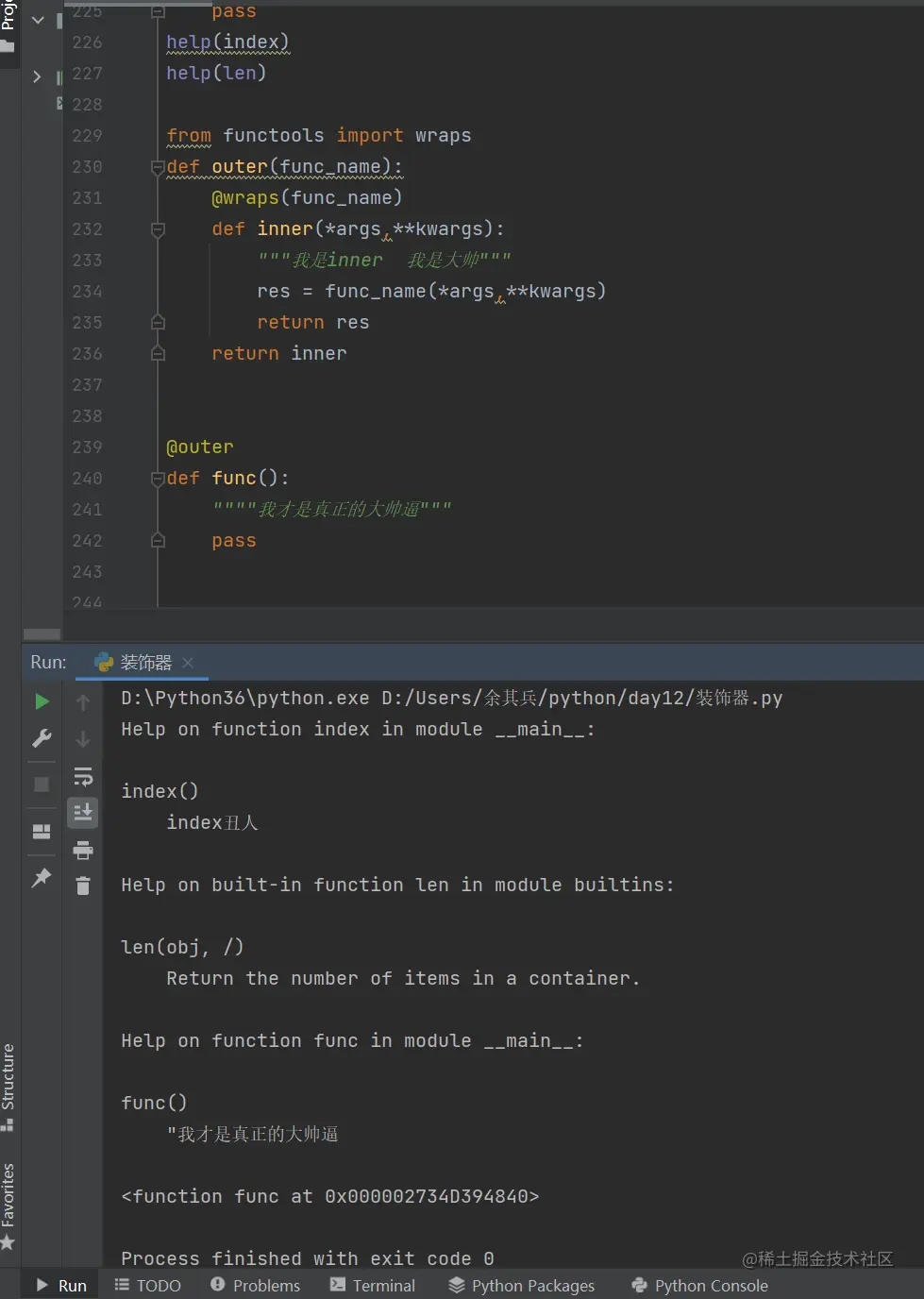The width and height of the screenshot is (924, 1299).
Task: Click line number 238 in gutter
Action: 87,416
